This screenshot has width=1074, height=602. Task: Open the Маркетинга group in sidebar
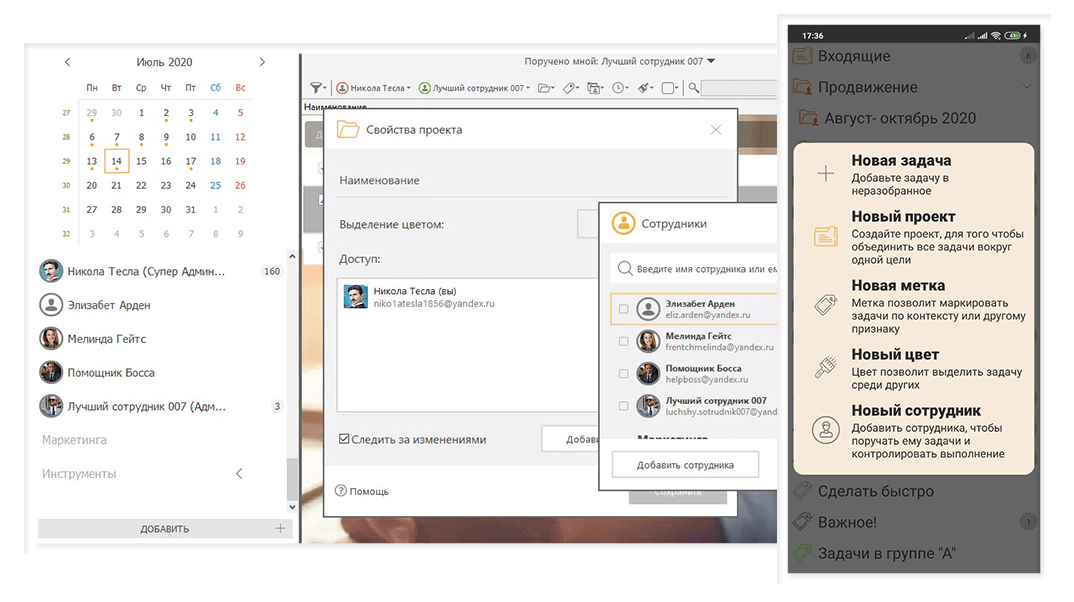(74, 440)
